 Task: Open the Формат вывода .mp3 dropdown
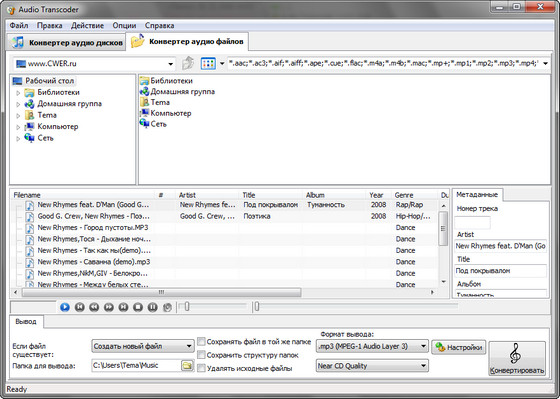(x=372, y=346)
